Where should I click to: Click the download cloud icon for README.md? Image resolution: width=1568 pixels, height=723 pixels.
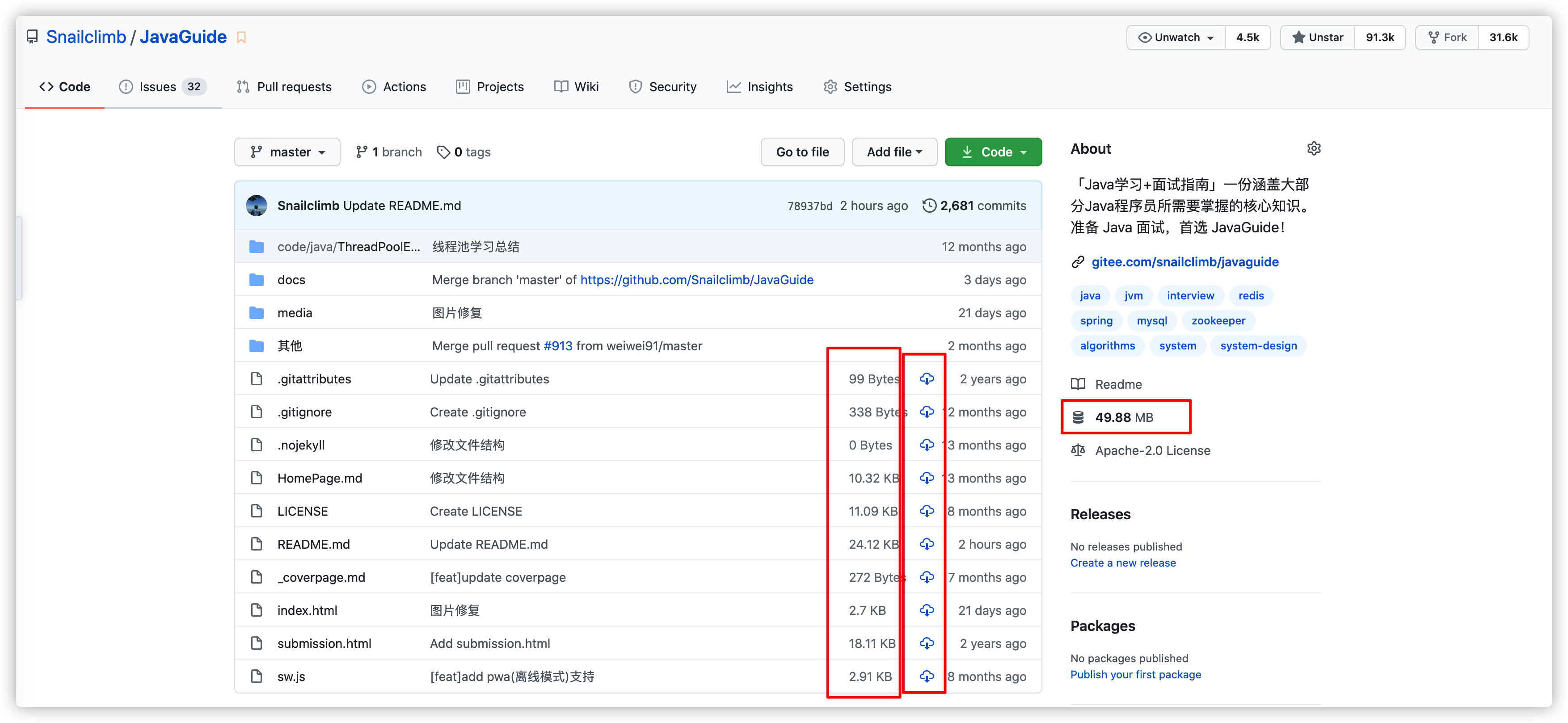[927, 544]
